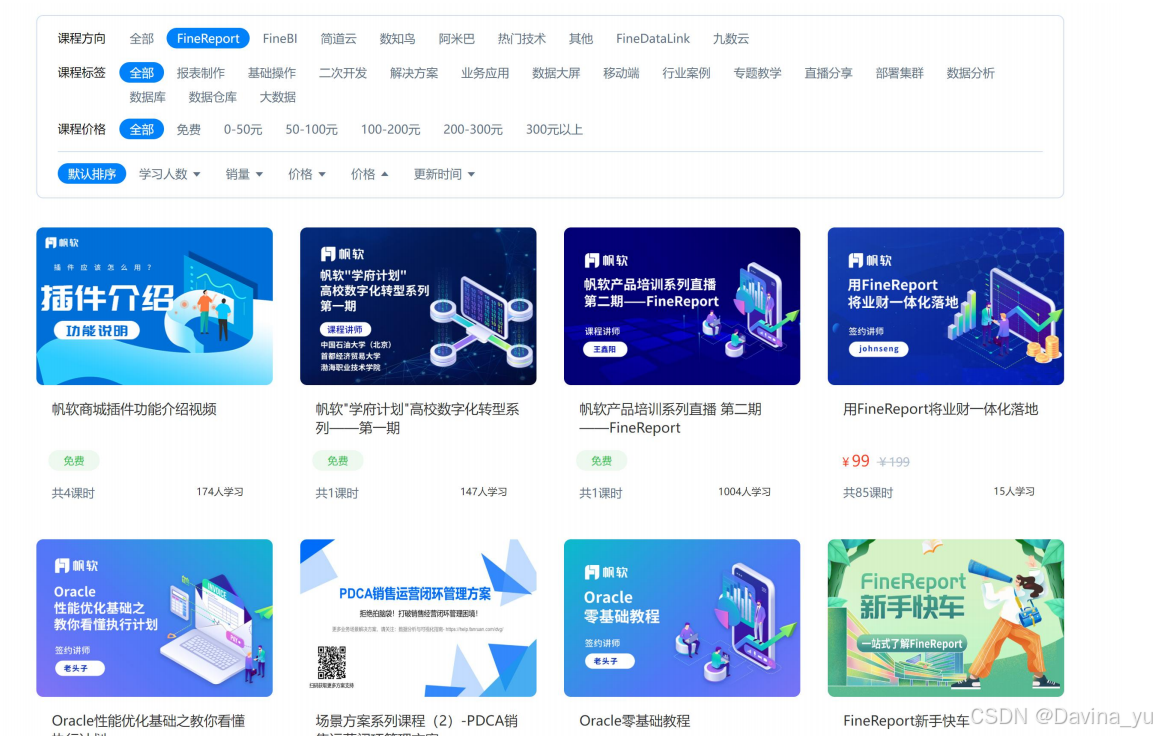Open title 帆软商城插件功能介绍视频
1157x736 pixels.
point(134,409)
